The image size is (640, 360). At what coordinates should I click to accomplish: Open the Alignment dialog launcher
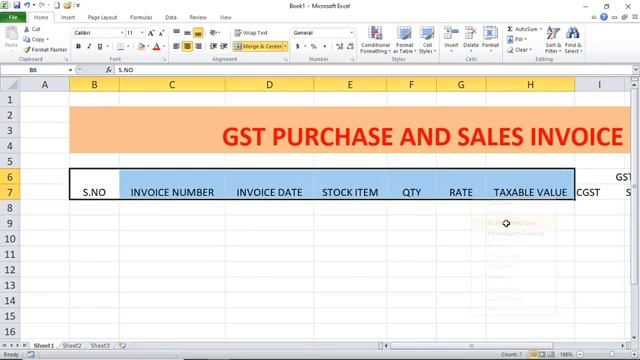pyautogui.click(x=285, y=60)
